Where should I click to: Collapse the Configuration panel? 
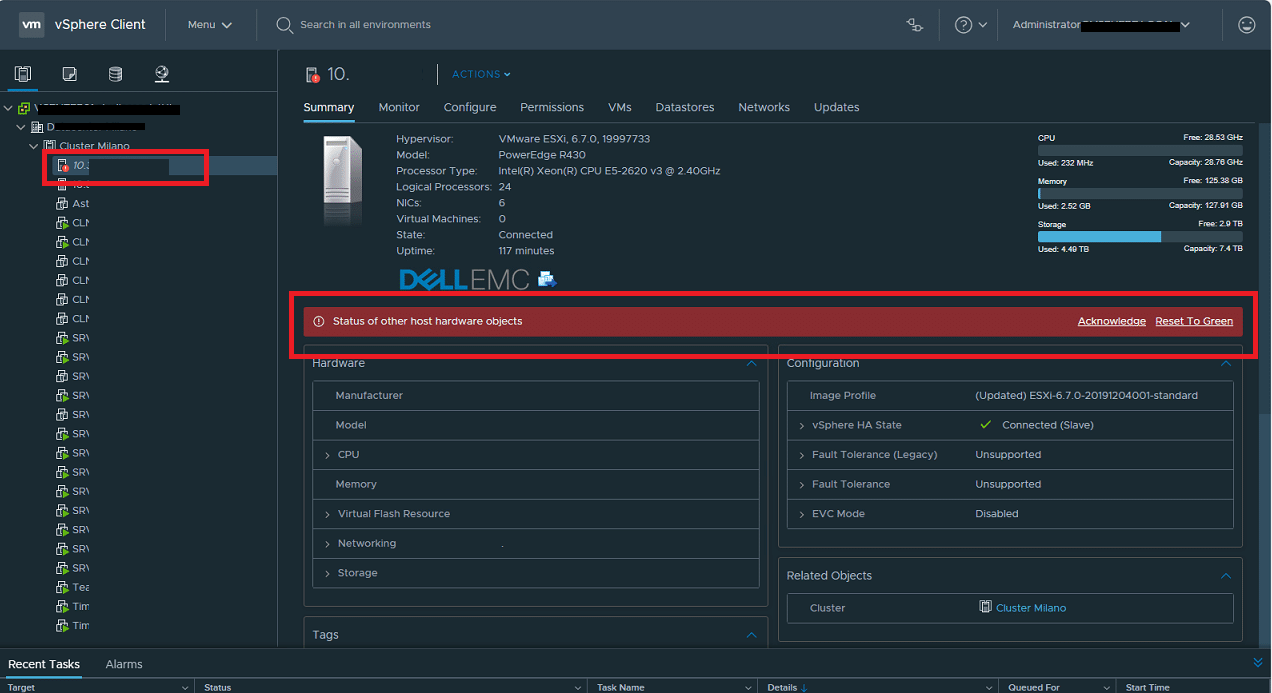1226,363
